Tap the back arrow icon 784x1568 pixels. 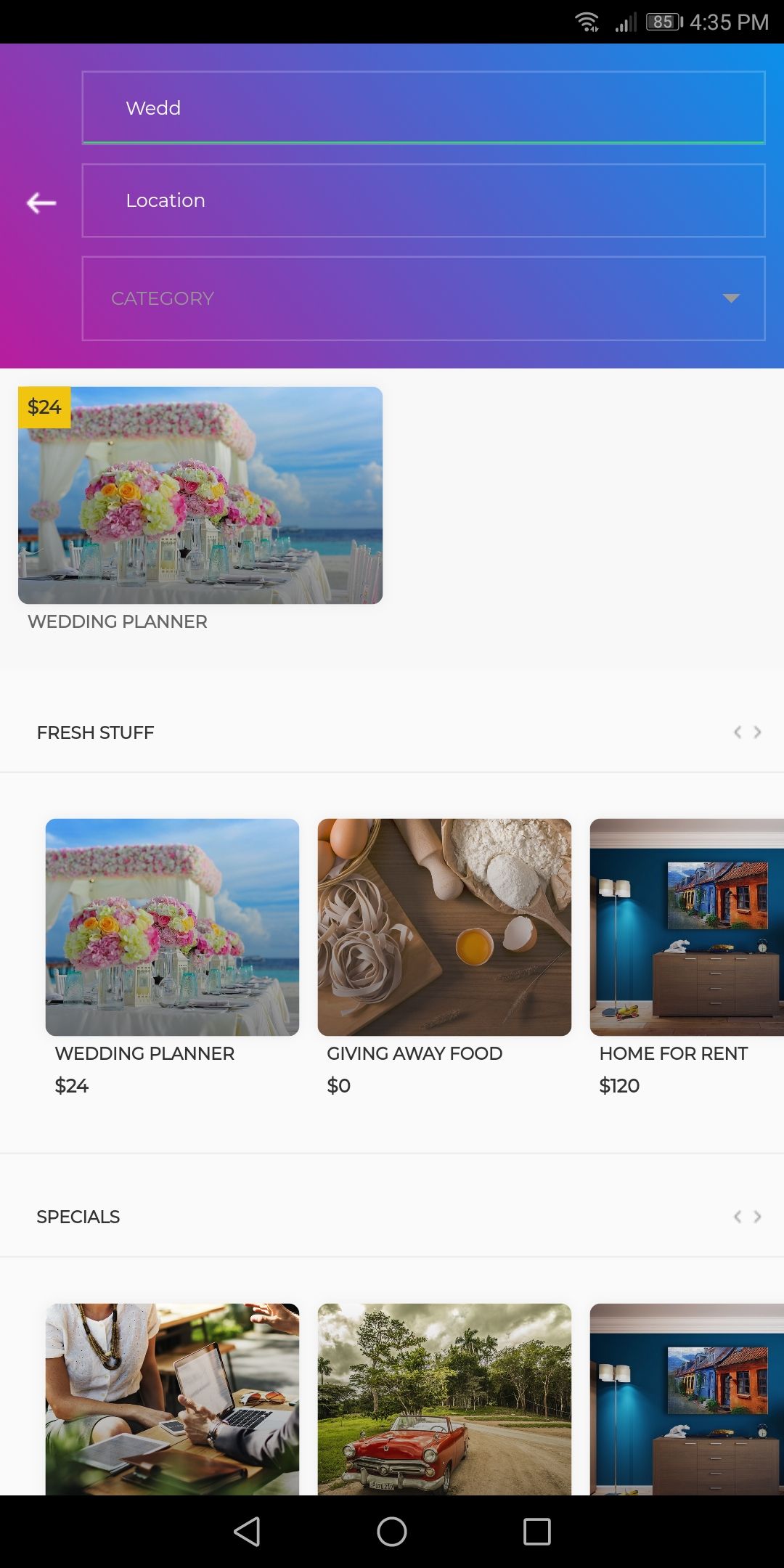[x=41, y=203]
